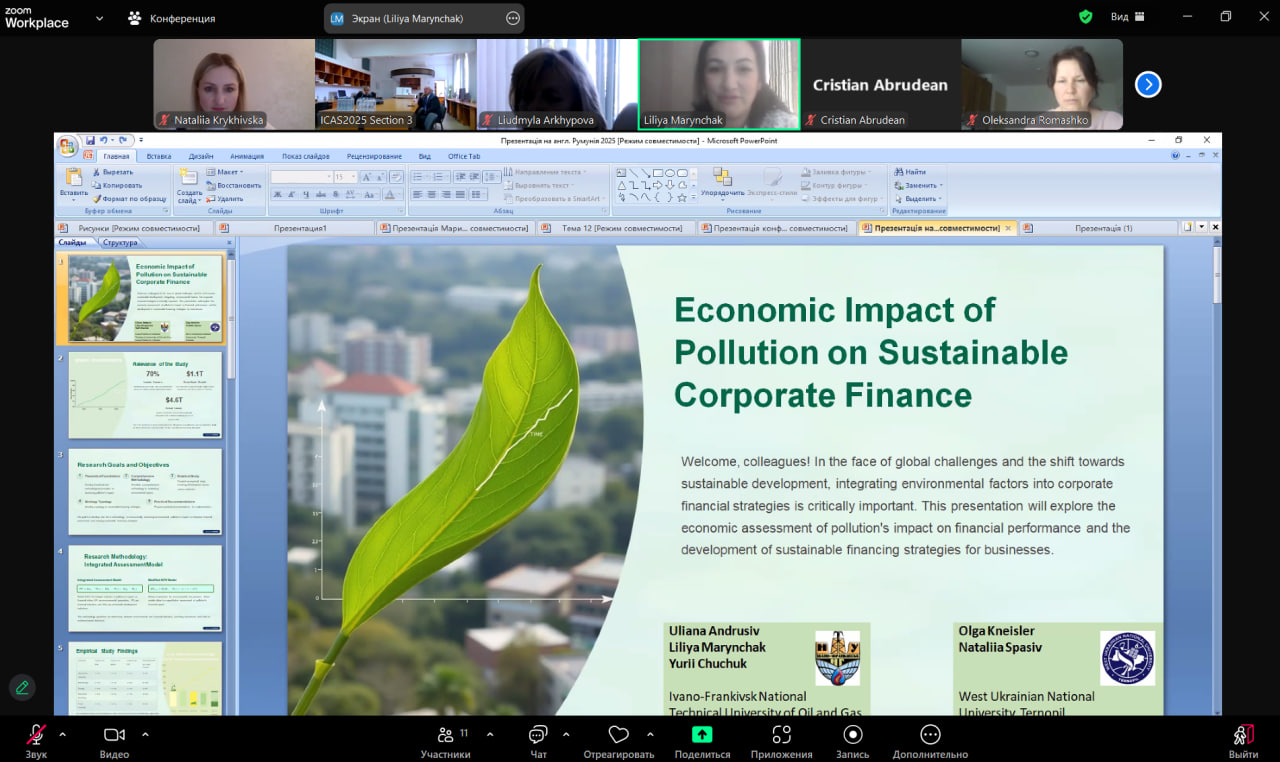1280x762 pixels.
Task: Switch to the Показ слайдов ribbon tab
Action: click(x=306, y=156)
